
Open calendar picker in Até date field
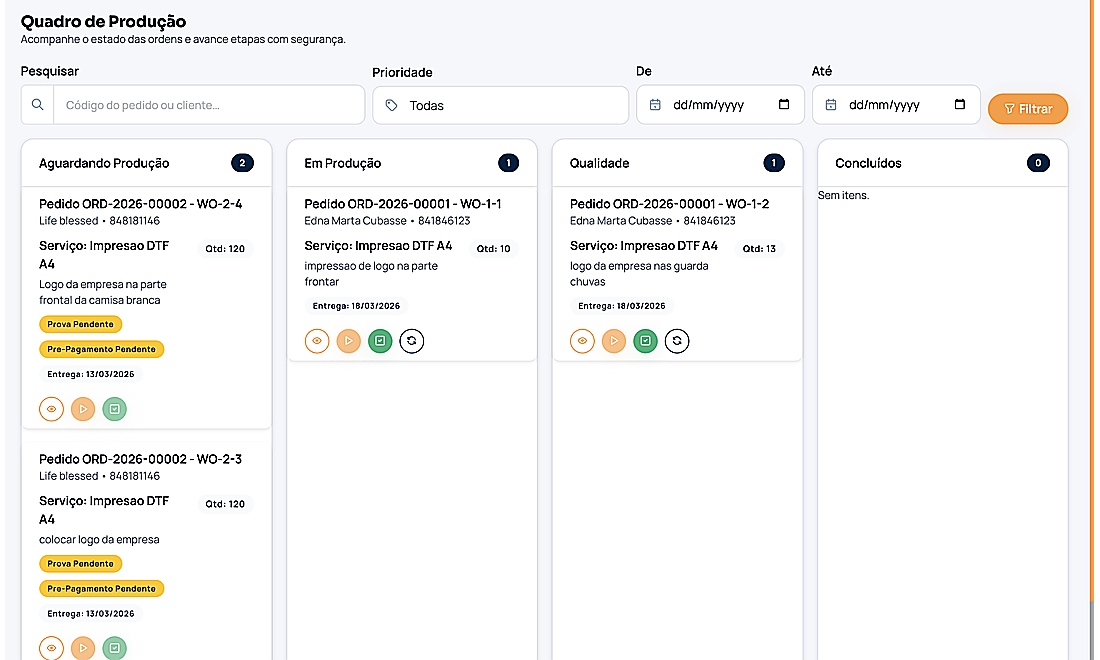coord(960,105)
